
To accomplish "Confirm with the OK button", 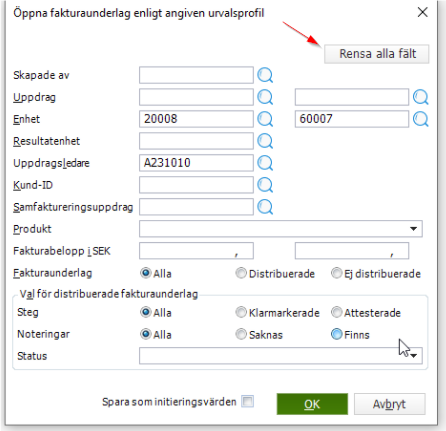I will (x=312, y=404).
